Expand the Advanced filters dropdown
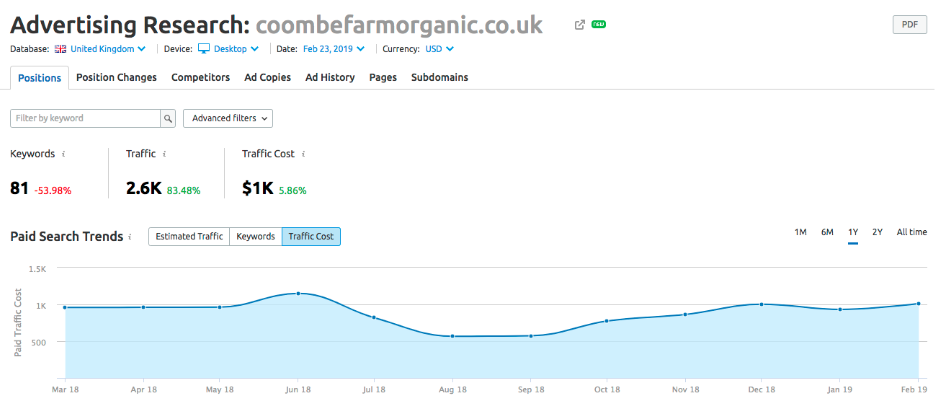The width and height of the screenshot is (938, 405). 228,118
